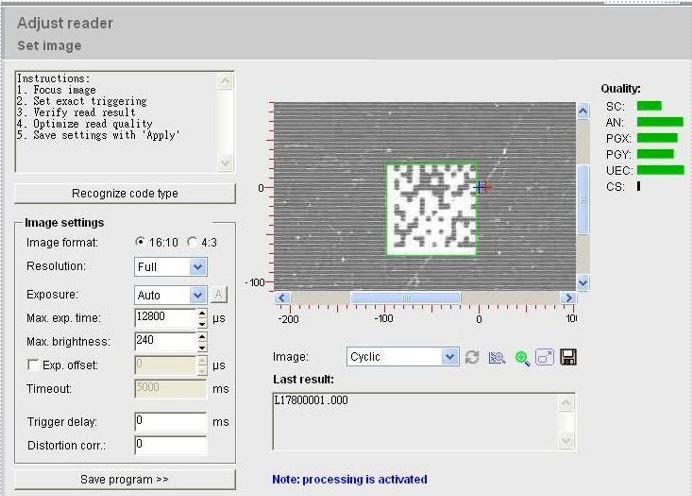Select the 4:3 image format
This screenshot has height=496, width=692.
coord(192,242)
